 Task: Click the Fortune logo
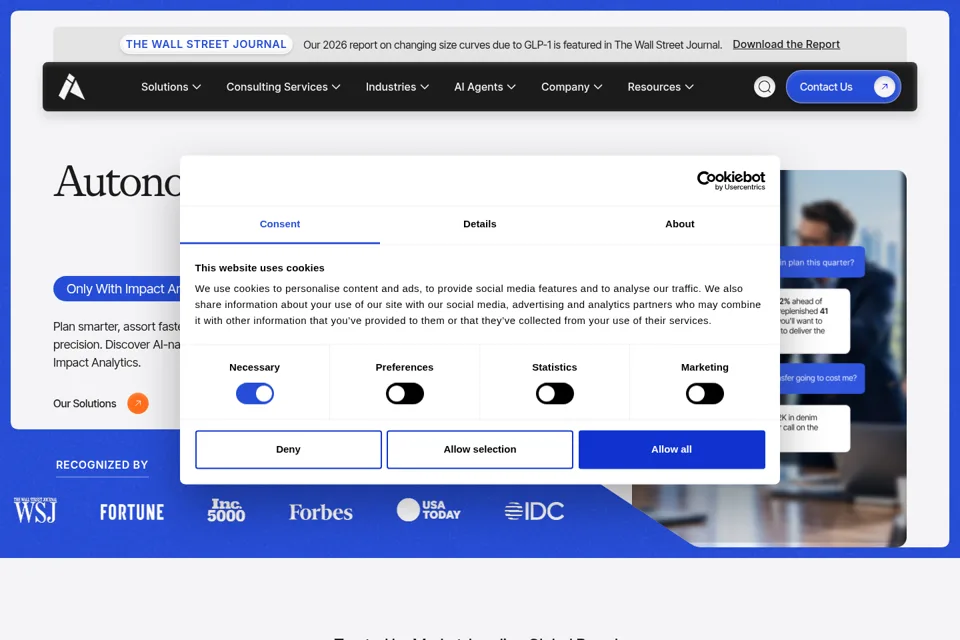132,512
